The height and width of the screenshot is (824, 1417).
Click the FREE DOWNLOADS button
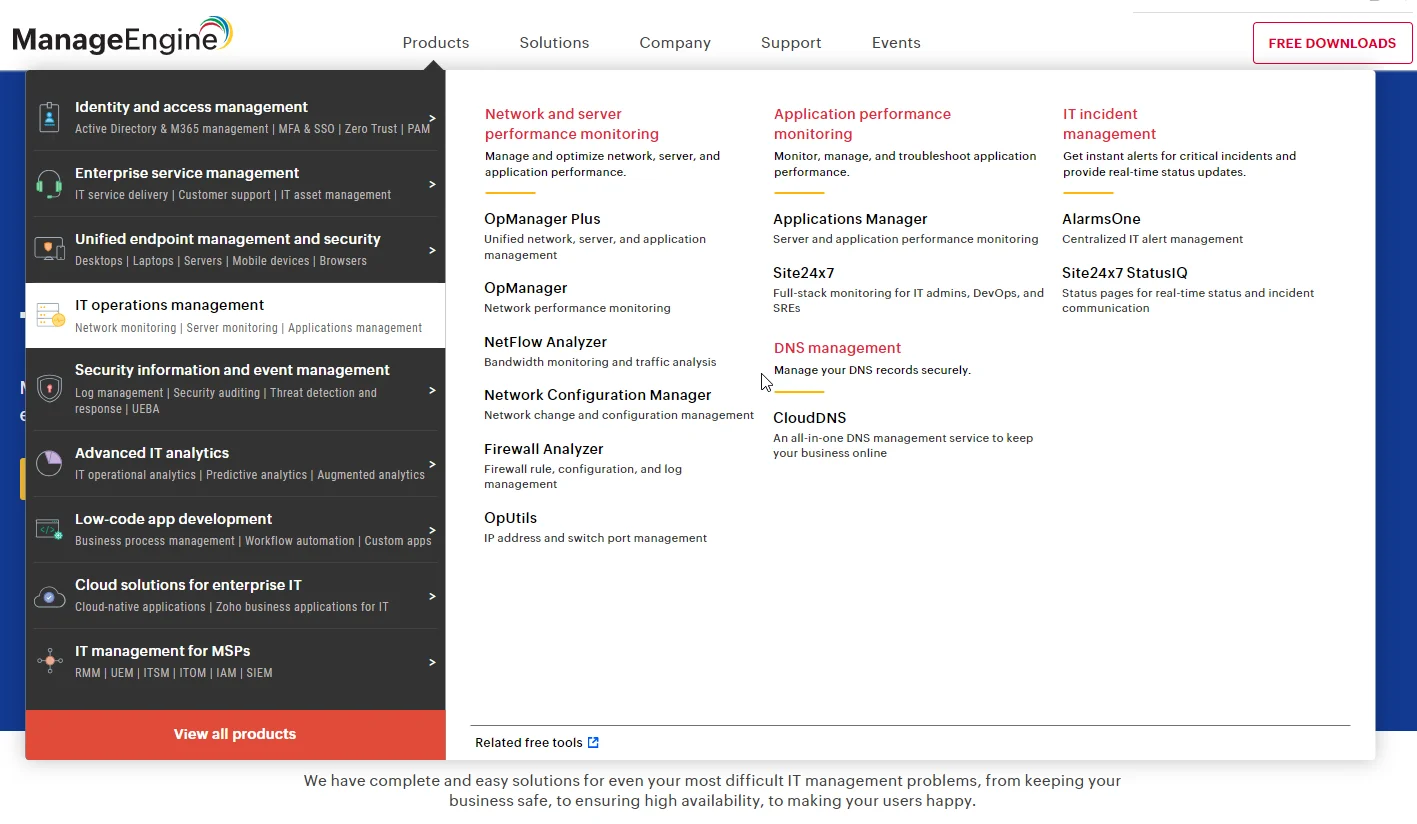click(1332, 43)
